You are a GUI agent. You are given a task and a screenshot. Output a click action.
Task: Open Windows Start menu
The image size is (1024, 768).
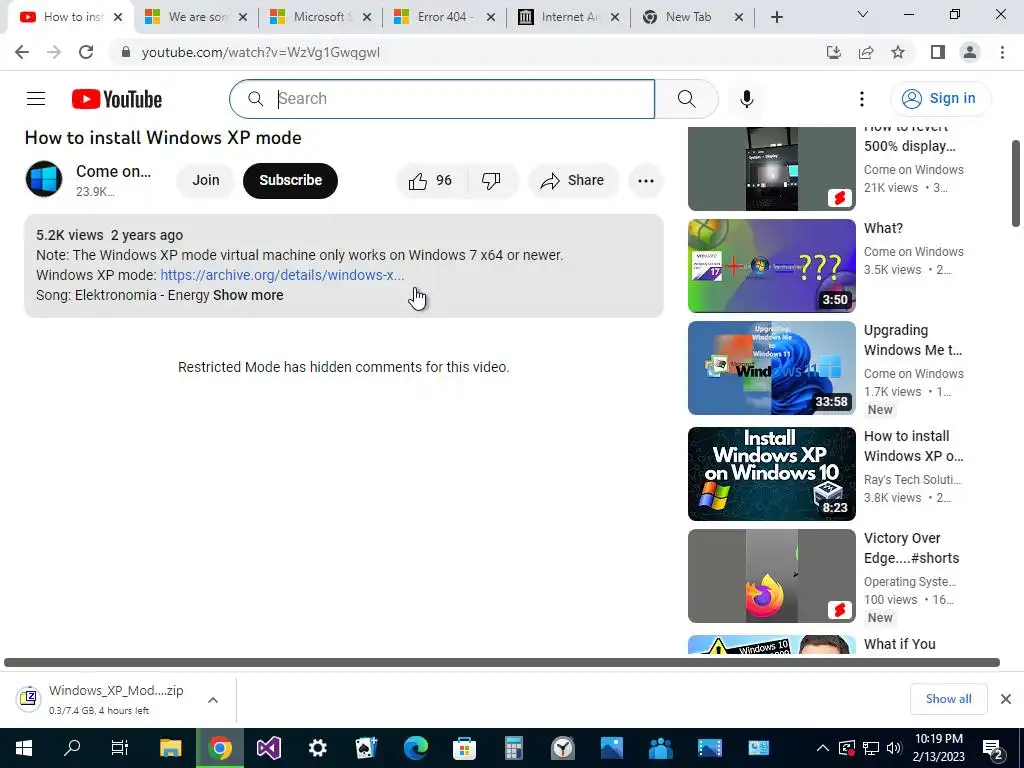(x=24, y=748)
